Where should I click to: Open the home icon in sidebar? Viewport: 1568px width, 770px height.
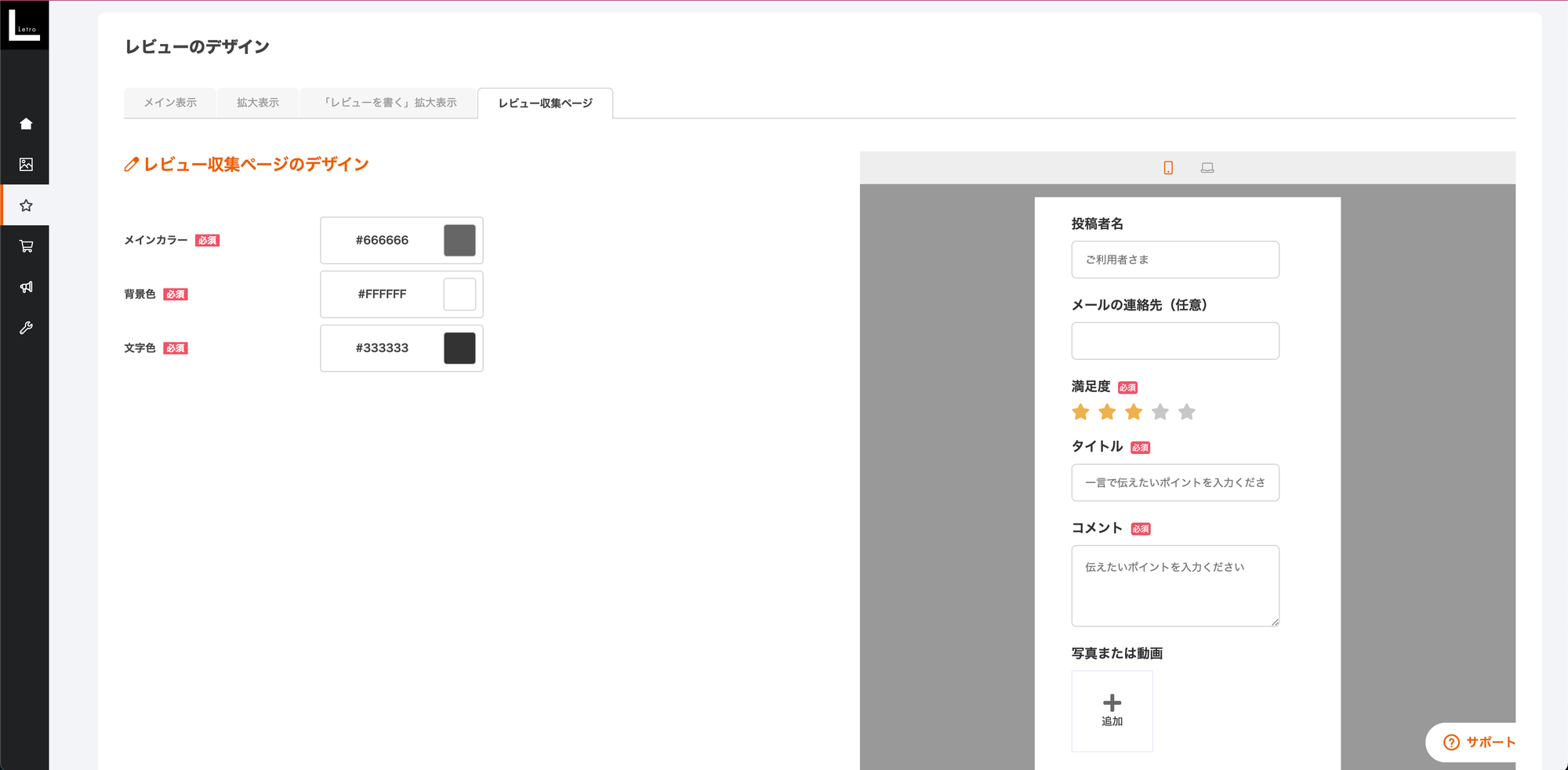tap(26, 124)
